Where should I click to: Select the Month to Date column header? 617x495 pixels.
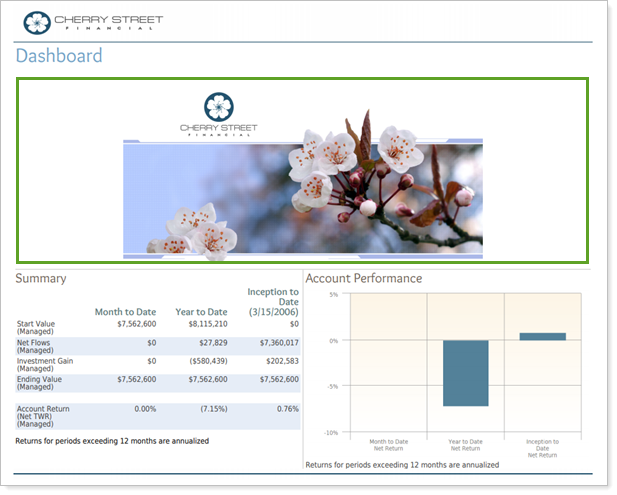pos(125,312)
